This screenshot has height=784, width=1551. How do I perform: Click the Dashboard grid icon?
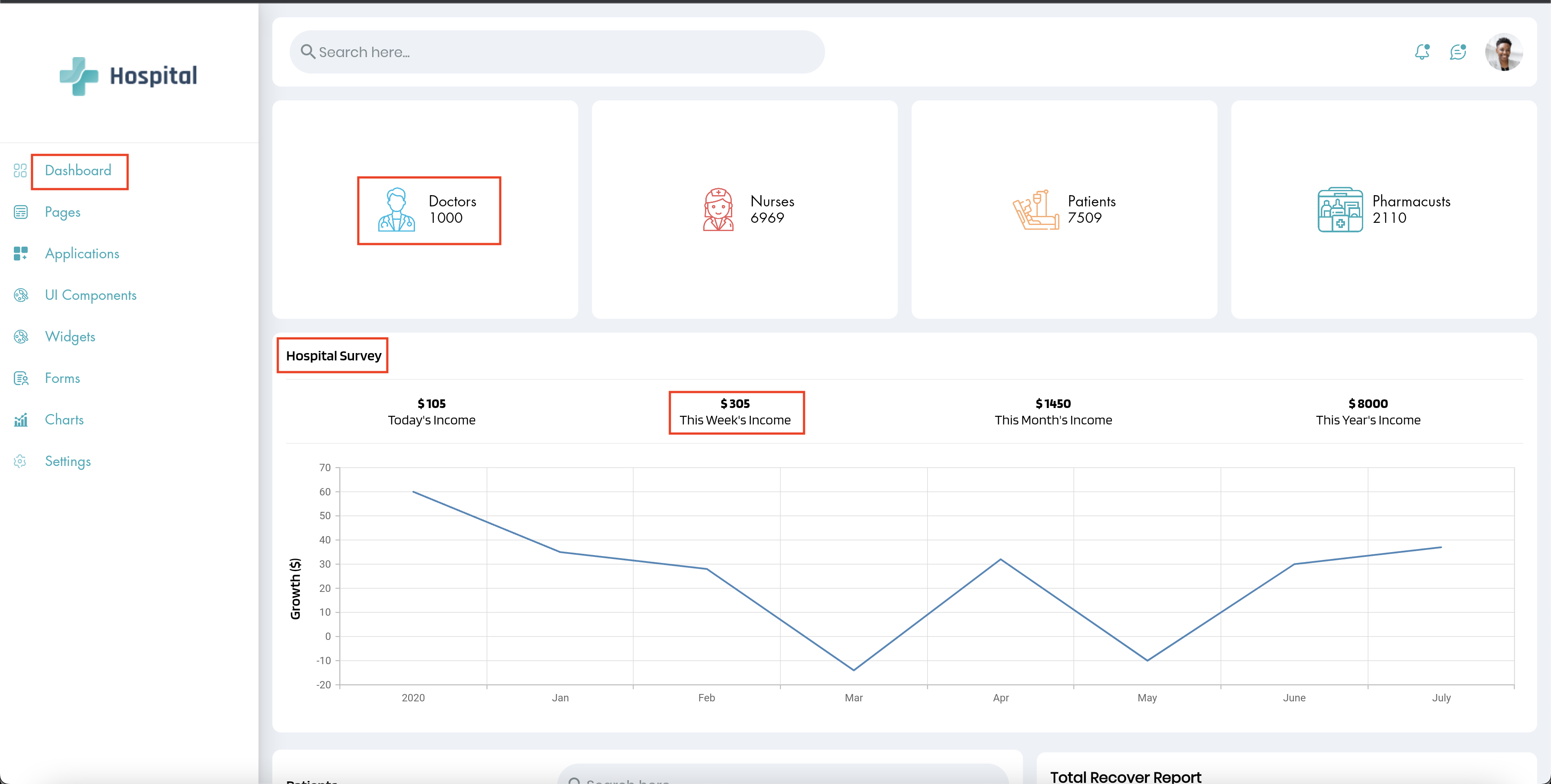pos(20,170)
